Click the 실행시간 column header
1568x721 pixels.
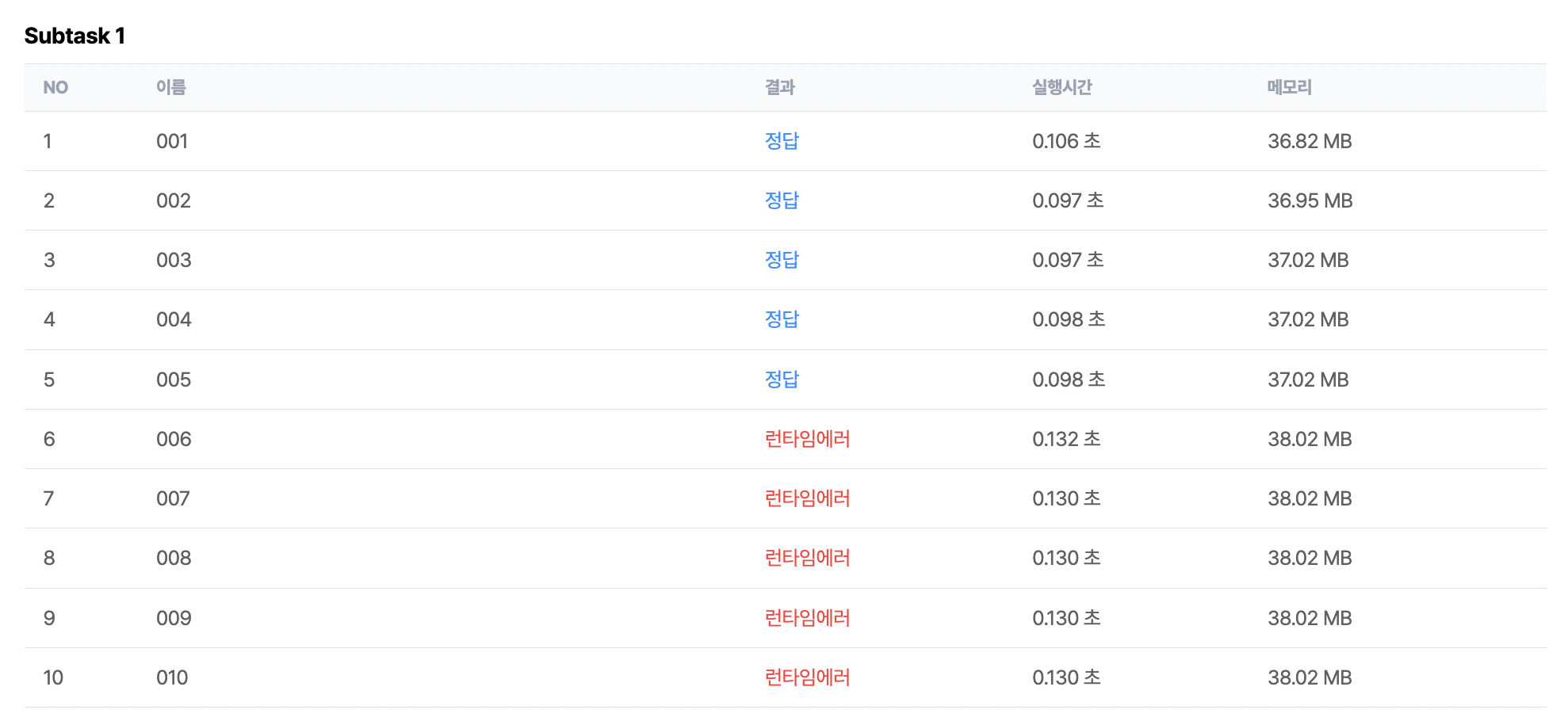1062,87
